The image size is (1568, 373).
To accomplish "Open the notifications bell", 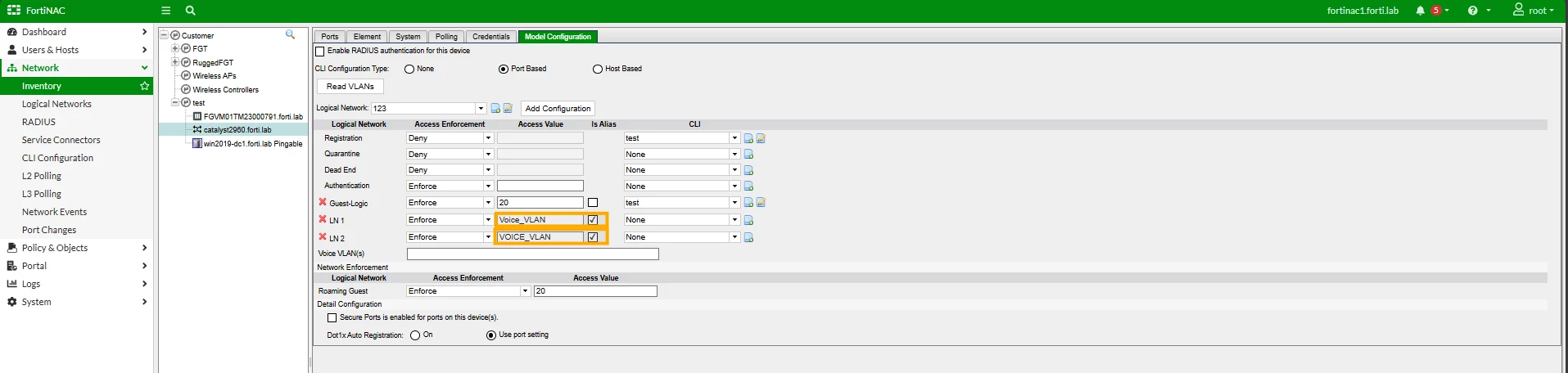I will pos(1420,11).
